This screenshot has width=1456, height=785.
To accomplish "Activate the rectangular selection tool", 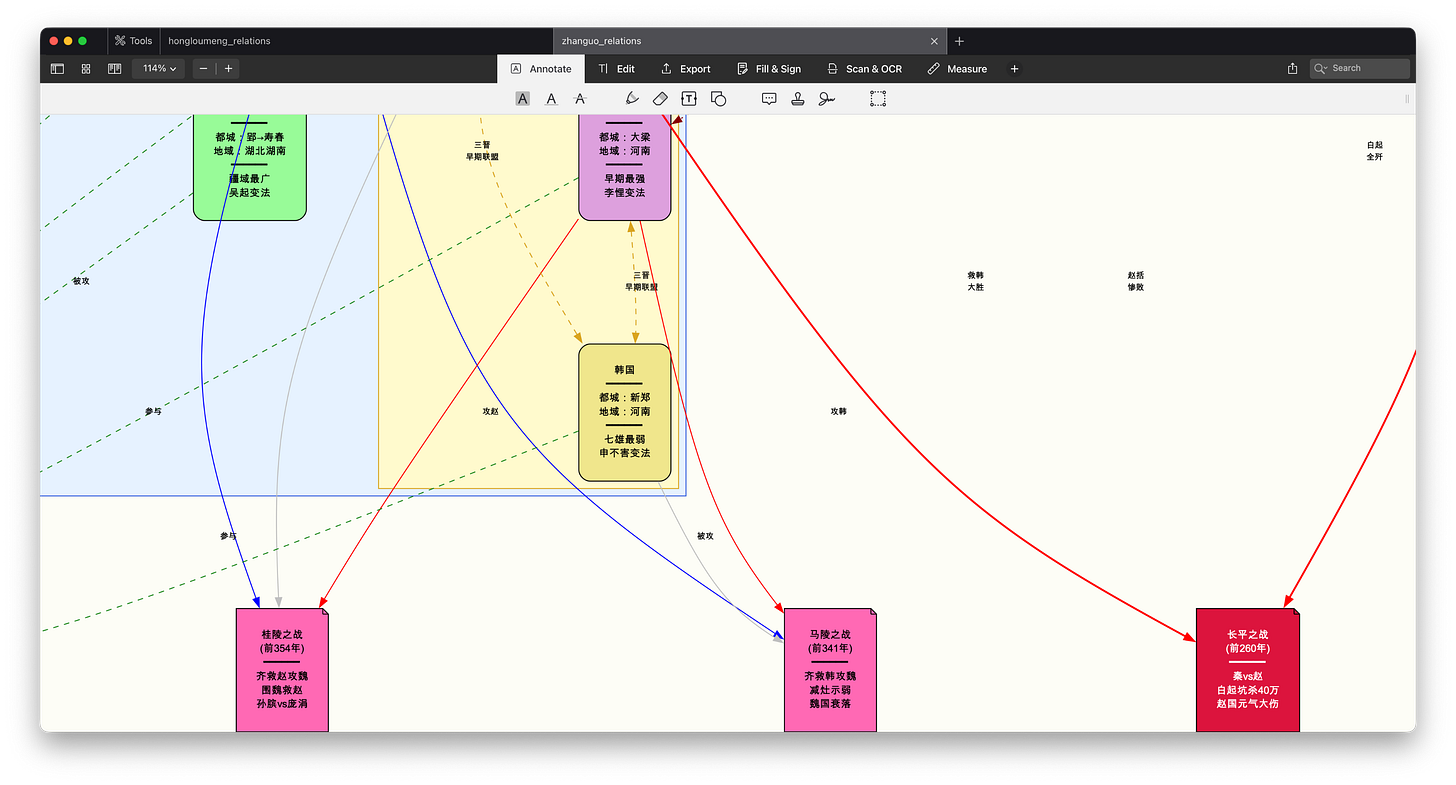I will coord(878,98).
